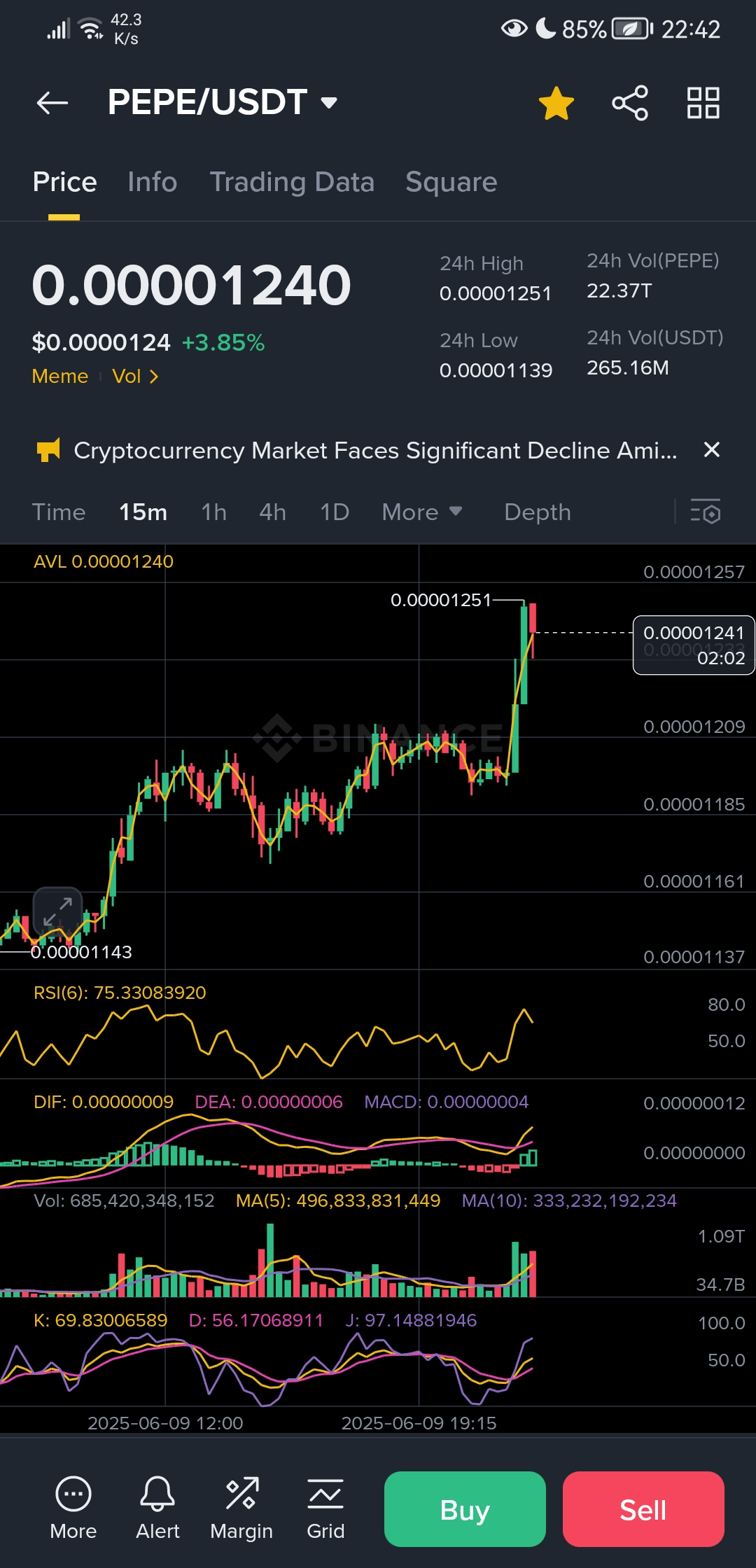The image size is (756, 1568).
Task: Tap the 24h Vol(USDT) value 265.16M
Action: click(x=628, y=367)
